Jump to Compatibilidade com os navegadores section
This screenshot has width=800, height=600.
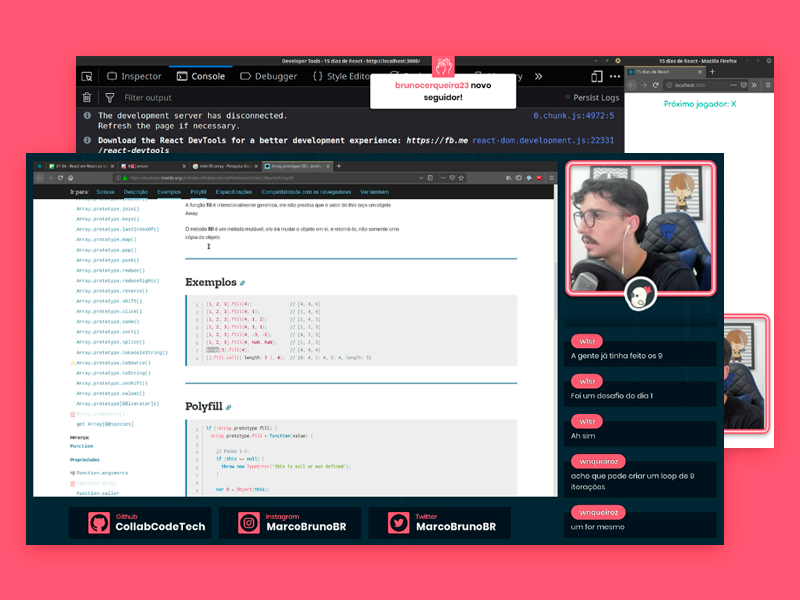tap(306, 192)
